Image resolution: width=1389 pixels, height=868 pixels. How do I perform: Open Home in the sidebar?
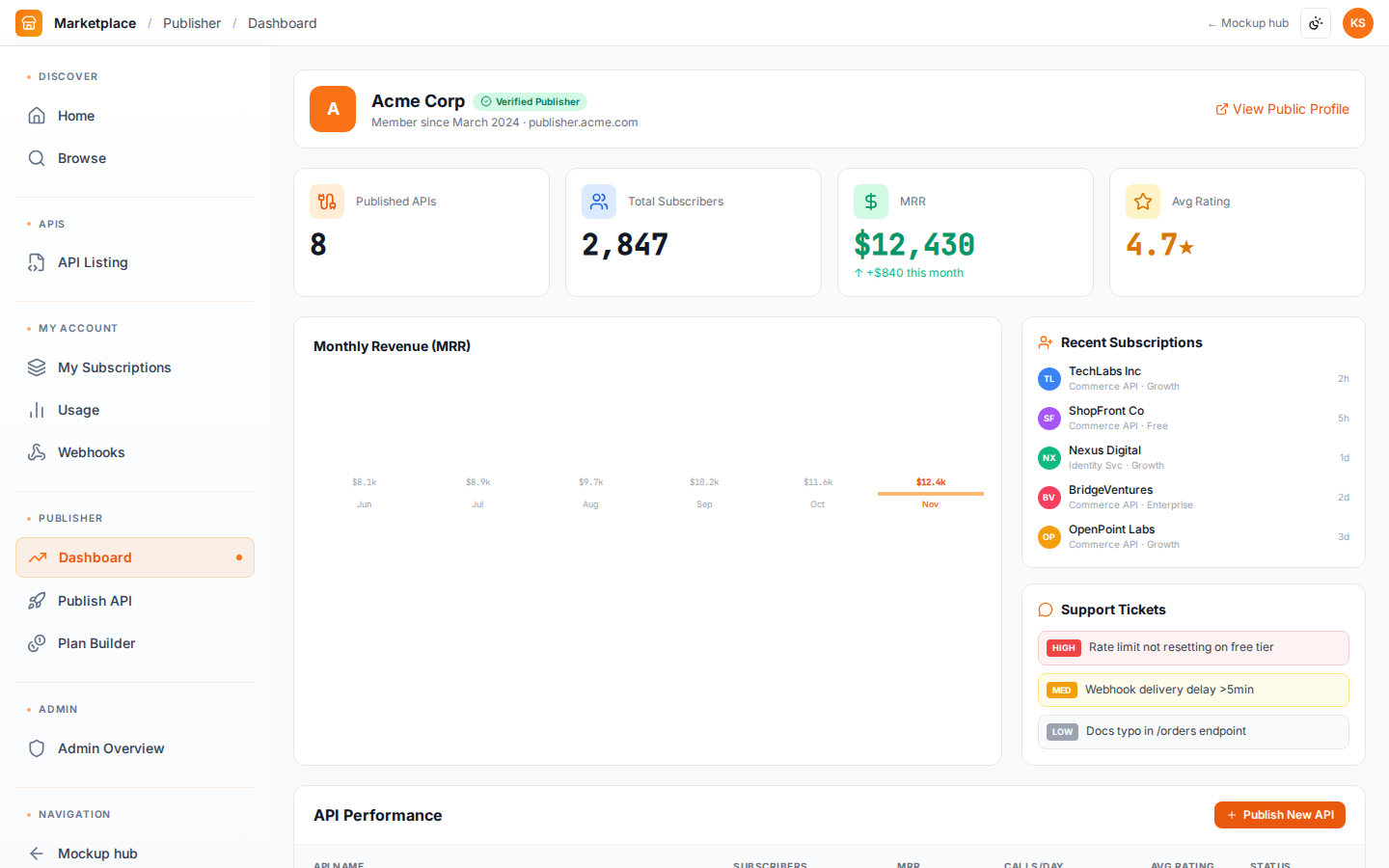click(135, 116)
